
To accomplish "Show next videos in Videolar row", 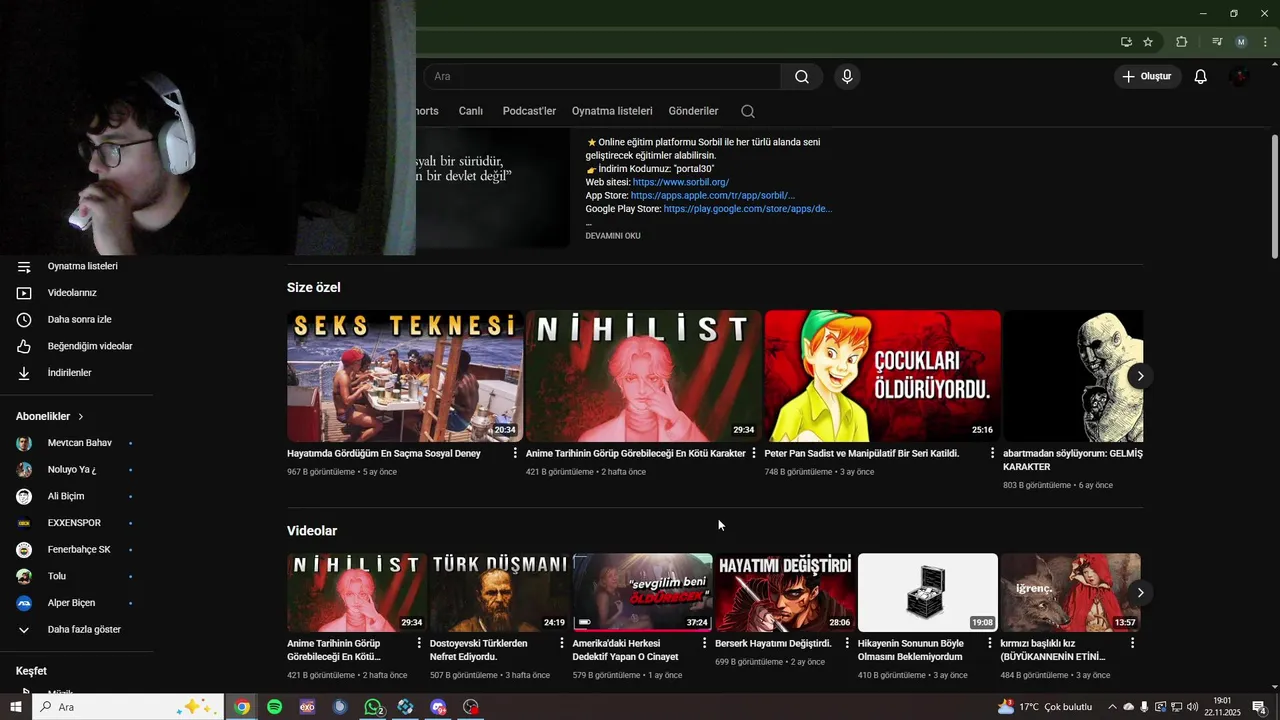I will tap(1140, 593).
